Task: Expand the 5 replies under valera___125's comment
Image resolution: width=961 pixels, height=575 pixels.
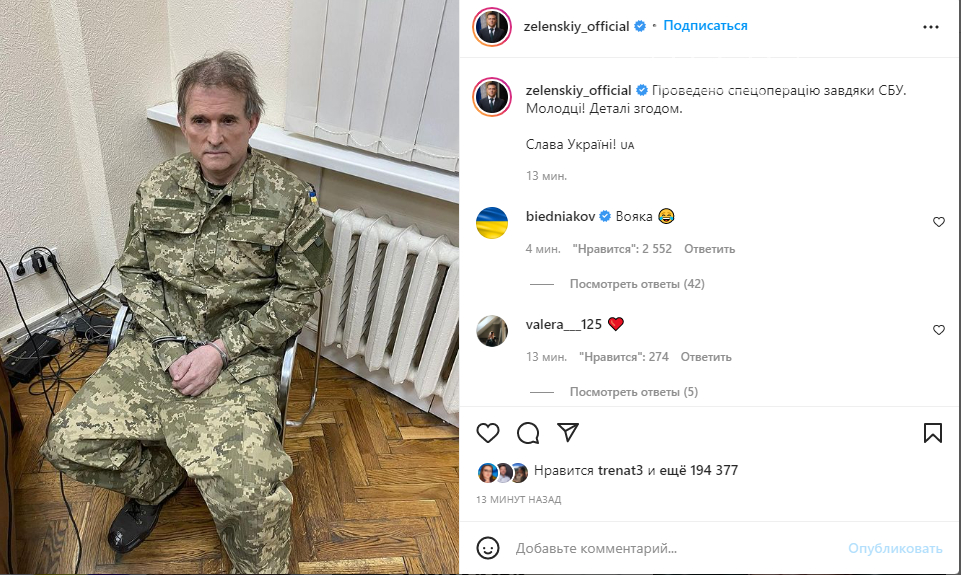Action: click(634, 392)
